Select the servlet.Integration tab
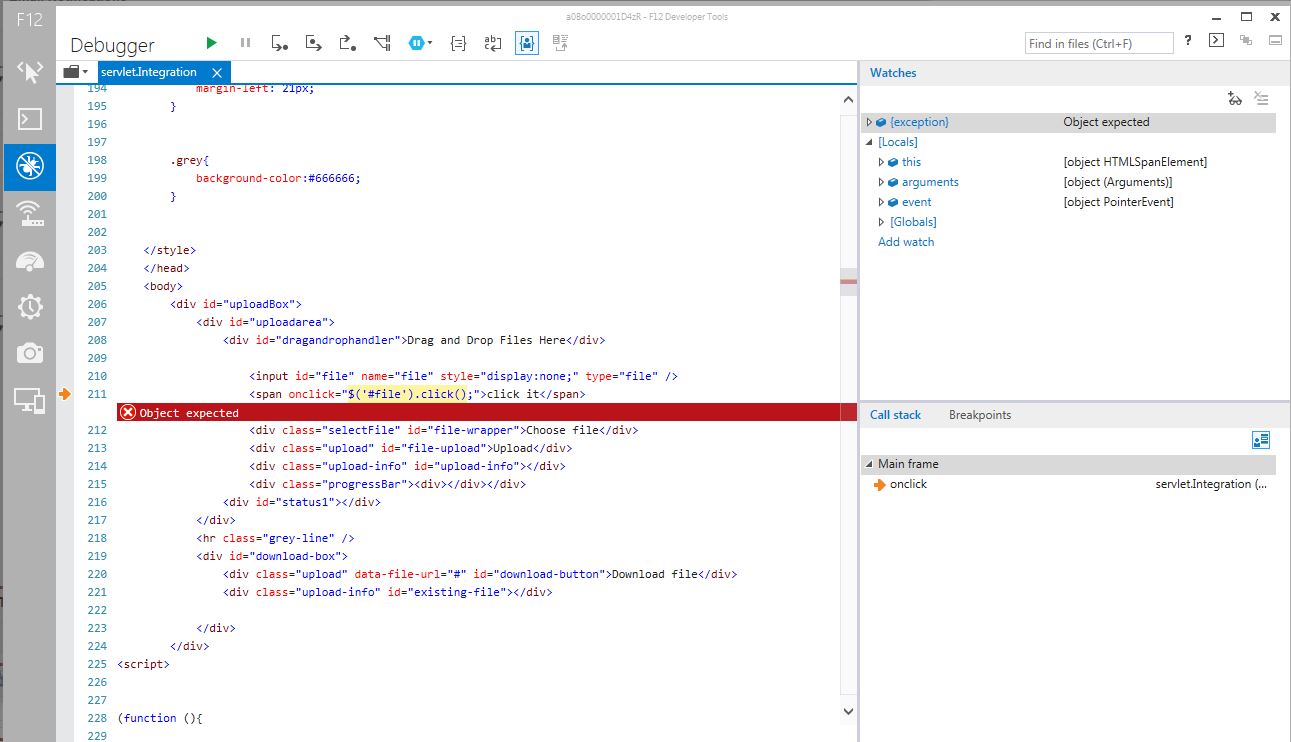 149,72
